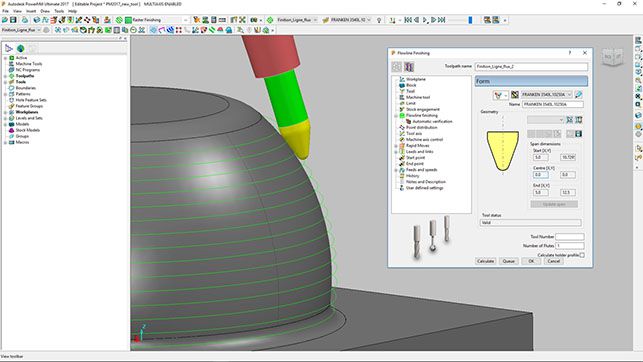Click the Stock Models explorer entry
Screen dimensions: 643x362
[27, 130]
